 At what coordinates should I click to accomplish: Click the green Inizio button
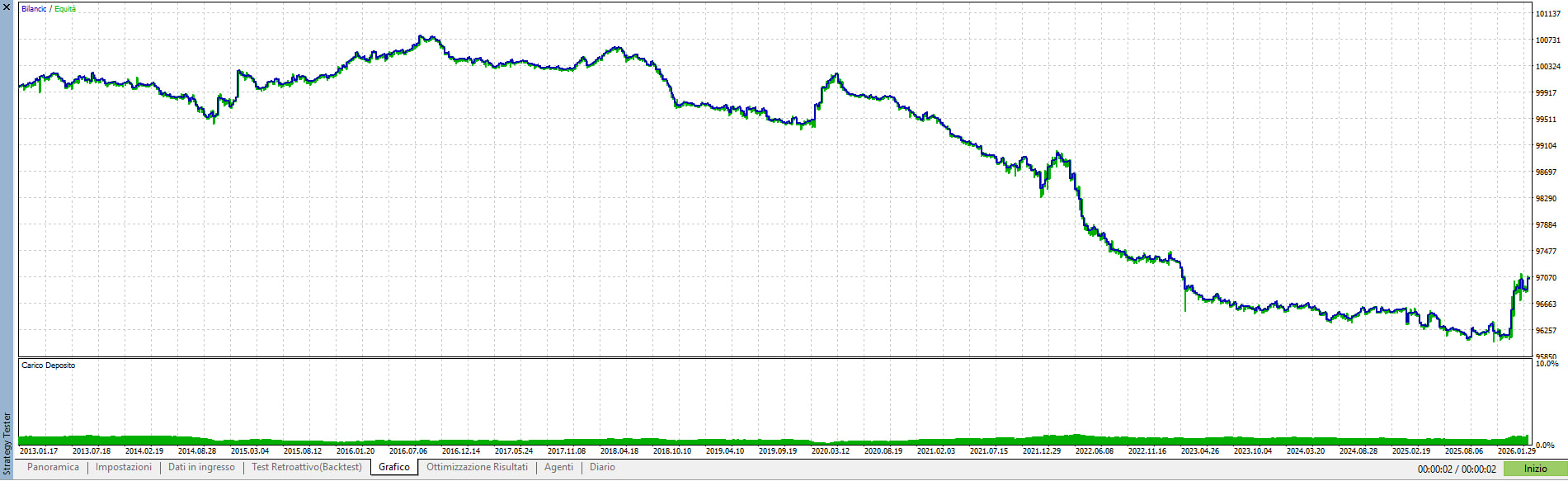coord(1535,469)
